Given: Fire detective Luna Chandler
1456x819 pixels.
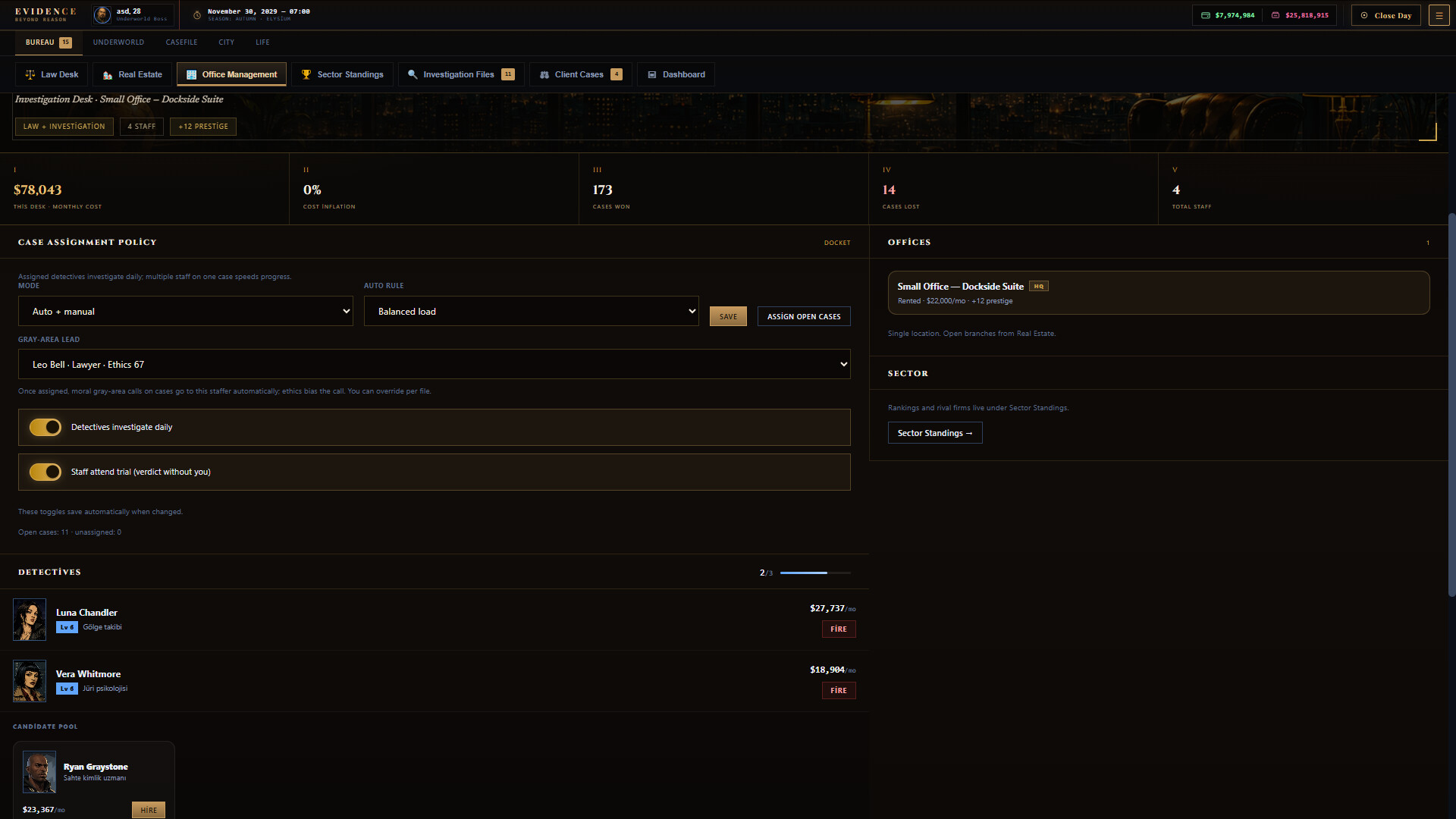Looking at the screenshot, I should pyautogui.click(x=839, y=629).
